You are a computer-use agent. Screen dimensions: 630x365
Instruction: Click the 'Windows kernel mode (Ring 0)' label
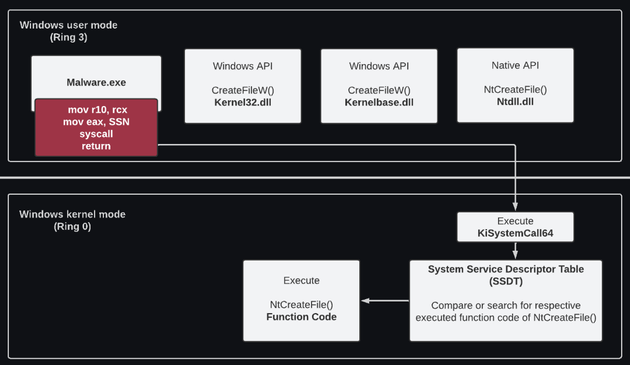coord(72,220)
